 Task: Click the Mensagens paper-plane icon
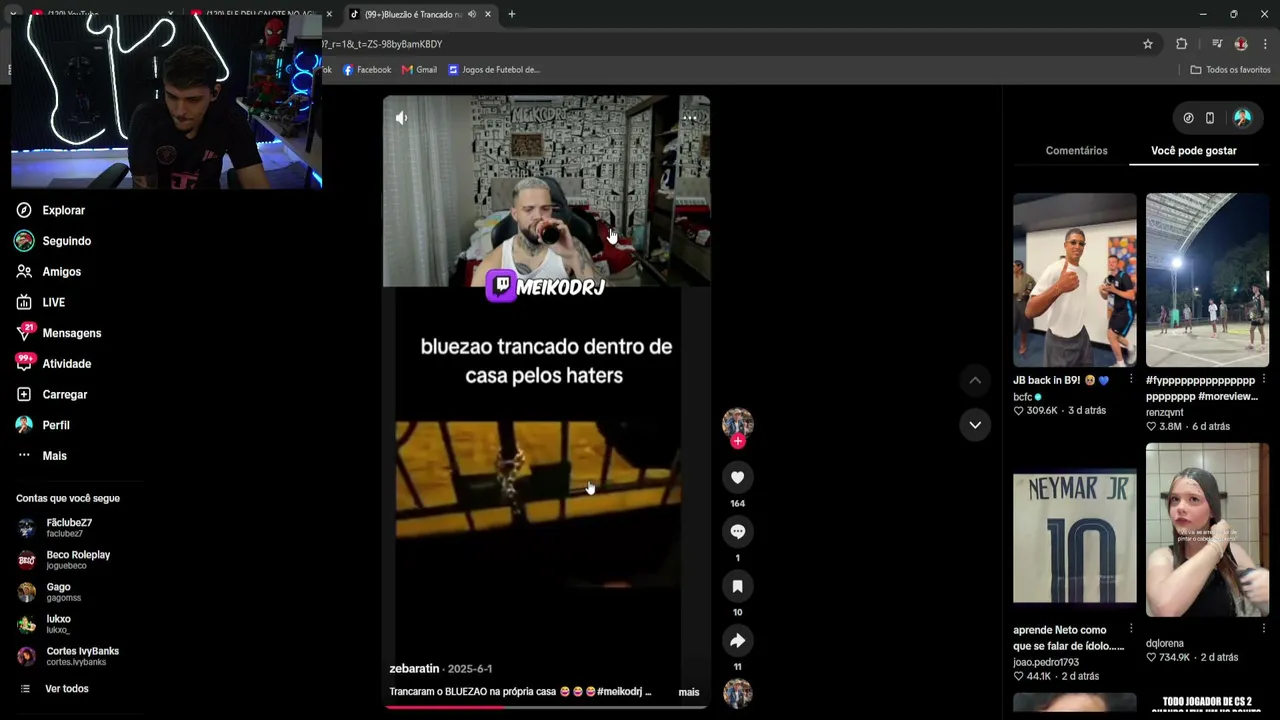click(x=24, y=333)
